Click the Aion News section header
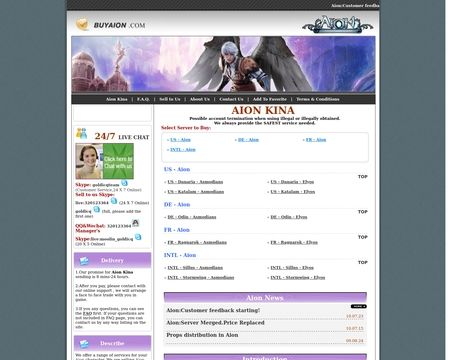This screenshot has width=450, height=360. pos(265,297)
